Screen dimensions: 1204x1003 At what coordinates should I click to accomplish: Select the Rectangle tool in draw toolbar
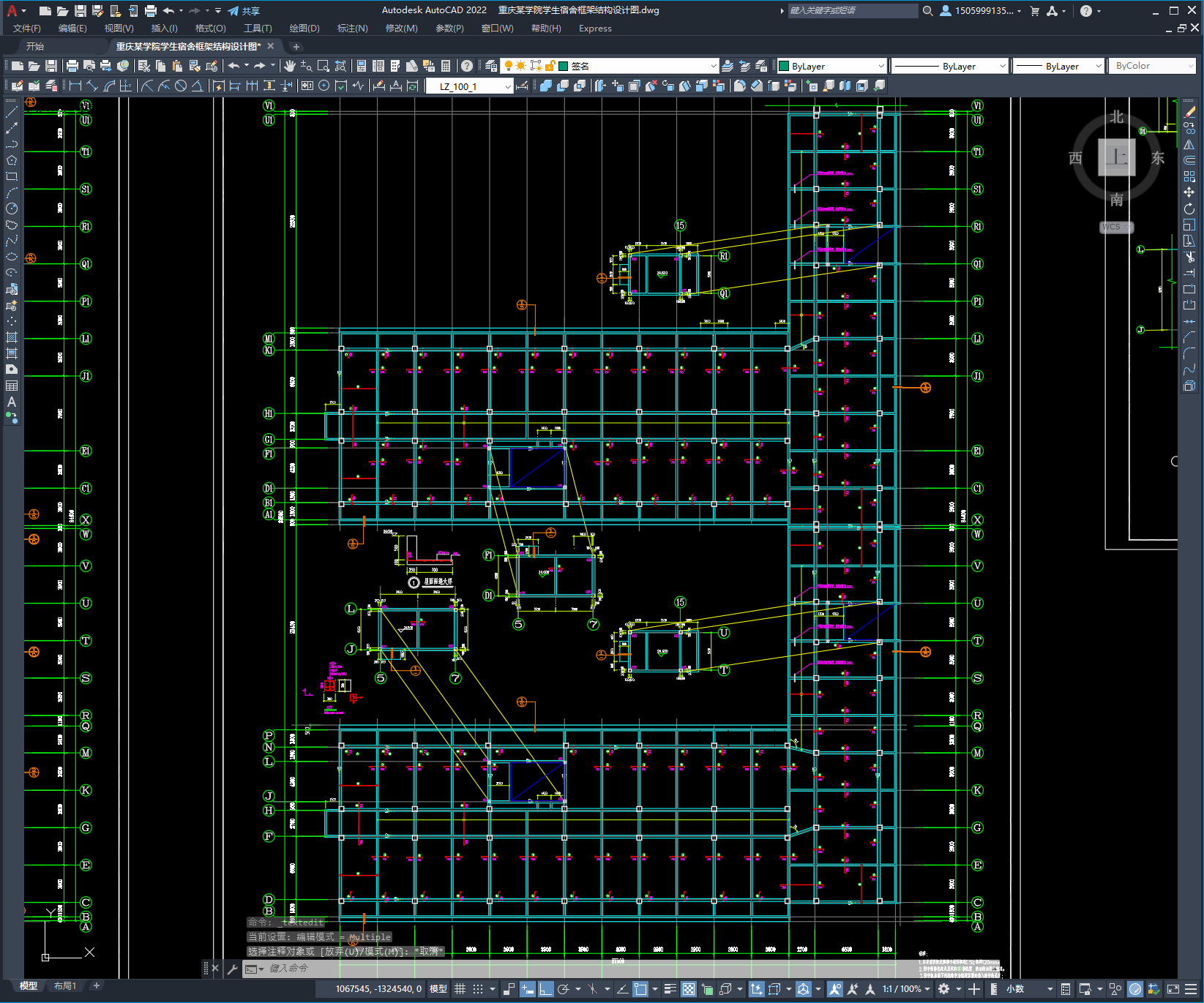coord(12,176)
